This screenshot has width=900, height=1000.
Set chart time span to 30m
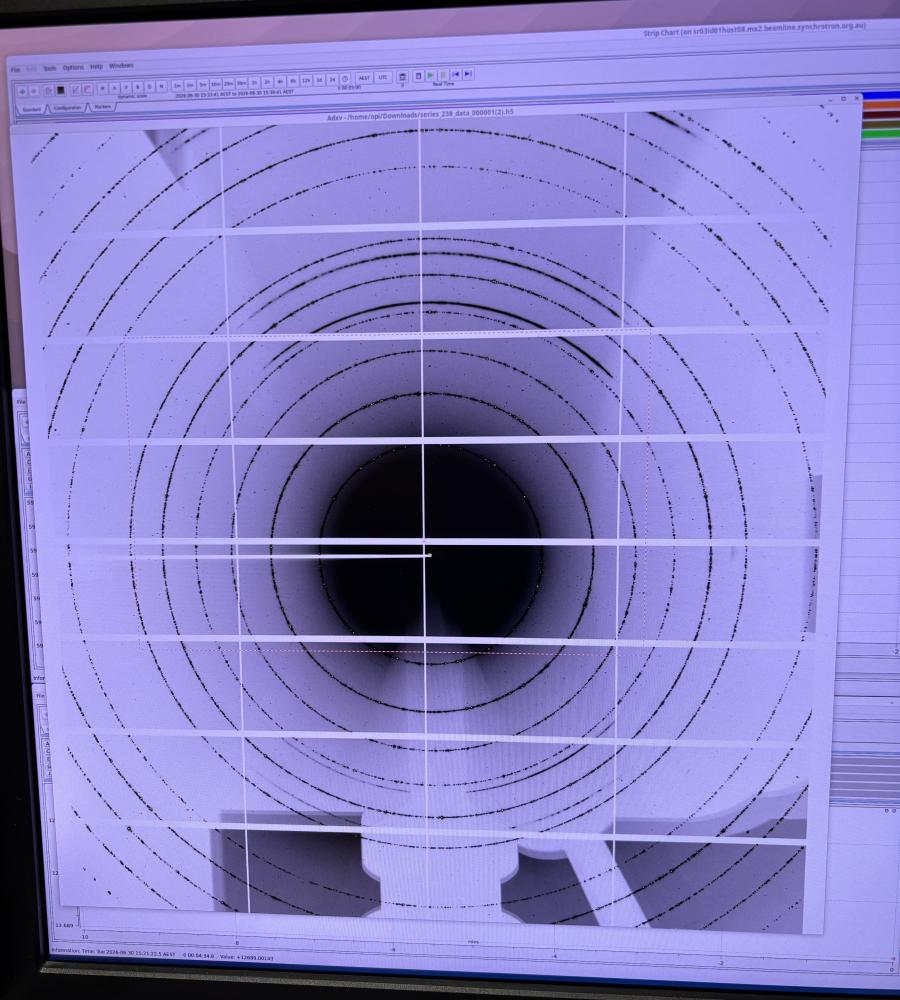(242, 83)
